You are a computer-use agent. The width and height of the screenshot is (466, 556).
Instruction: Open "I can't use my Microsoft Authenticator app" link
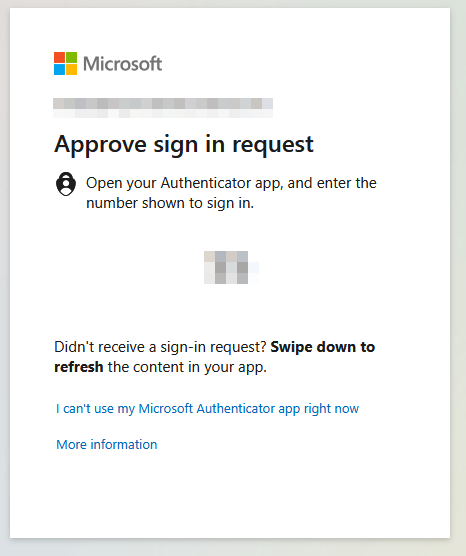tap(207, 408)
